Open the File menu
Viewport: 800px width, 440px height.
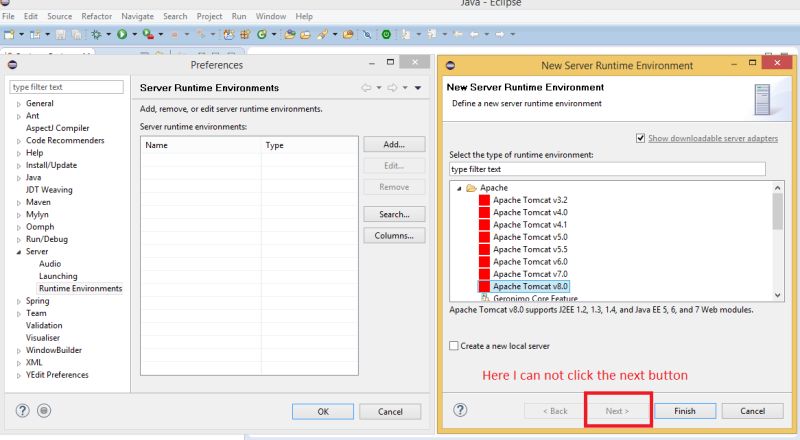(8, 16)
